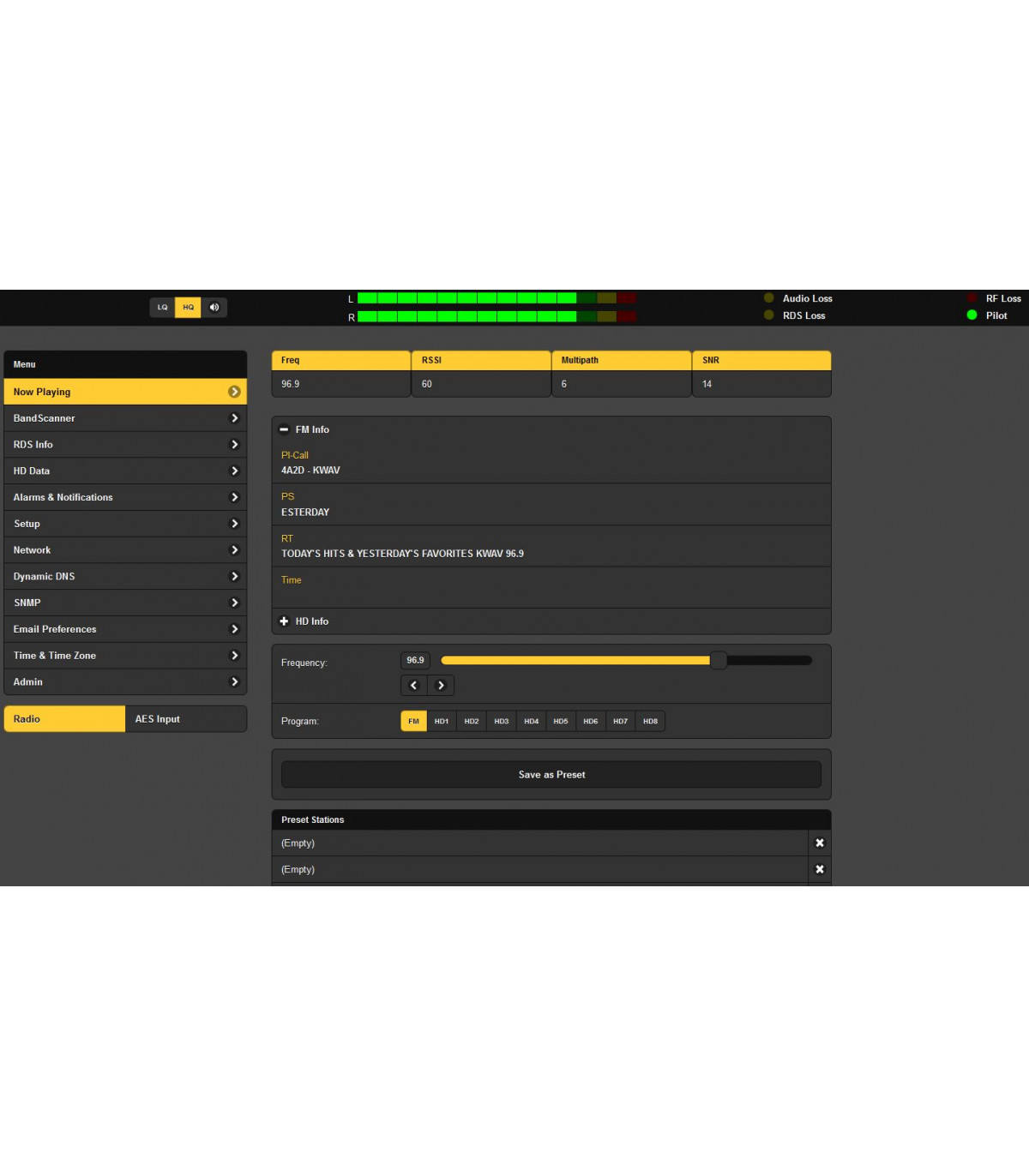
Task: Click the 96.9 frequency value field
Action: click(415, 660)
